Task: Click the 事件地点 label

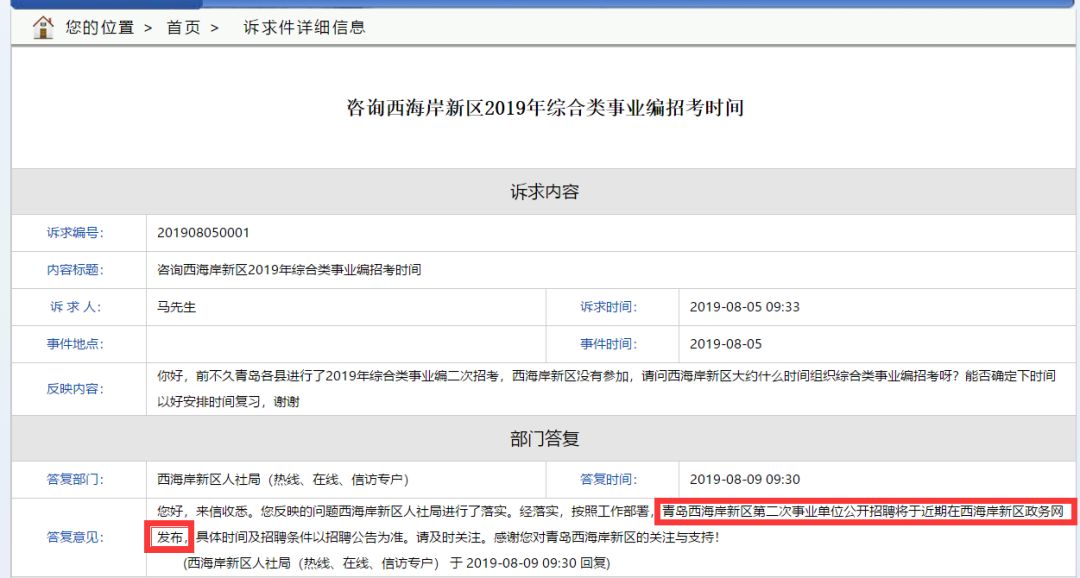Action: click(x=75, y=344)
